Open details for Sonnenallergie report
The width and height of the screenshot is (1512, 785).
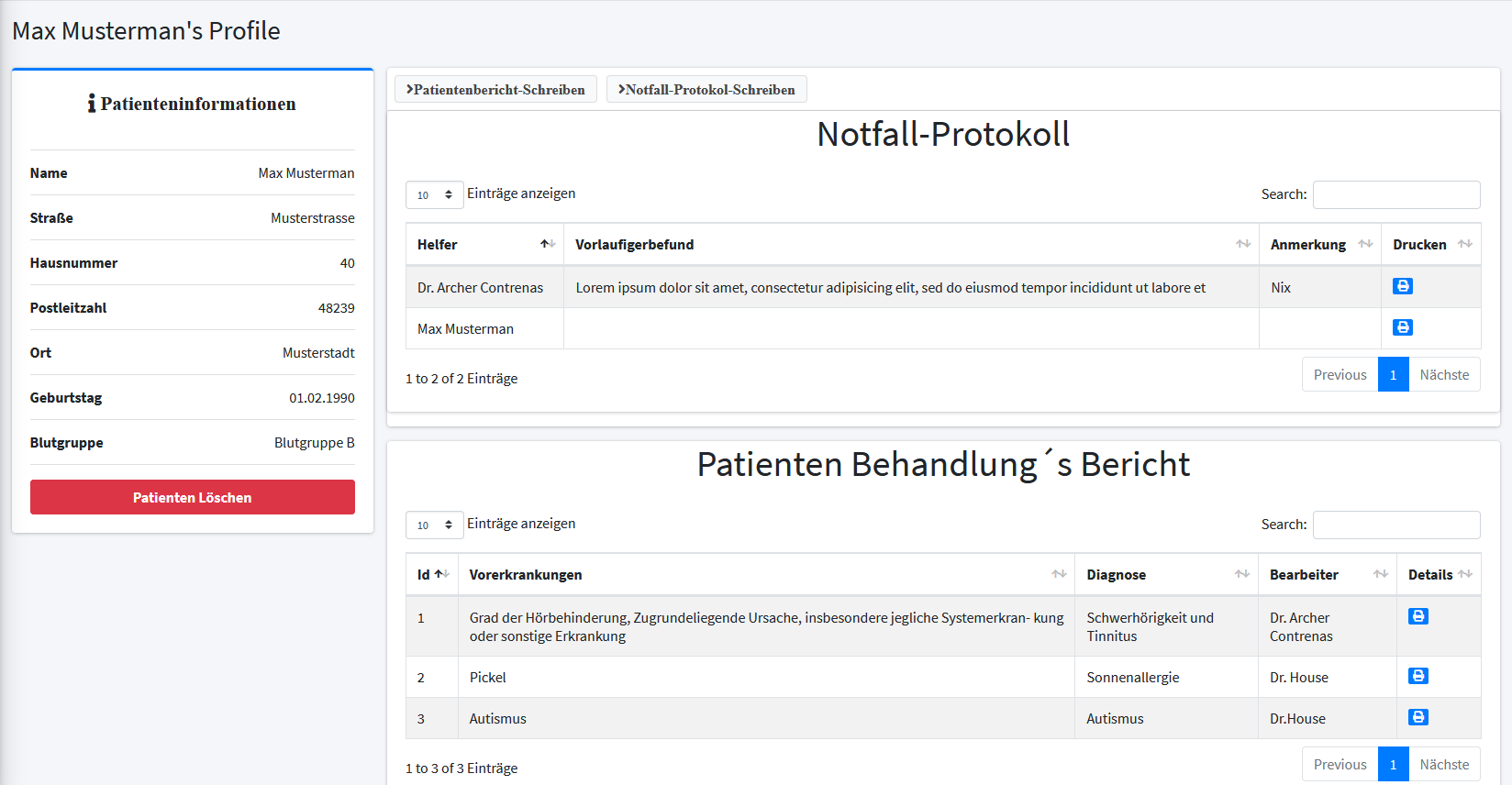(1417, 676)
